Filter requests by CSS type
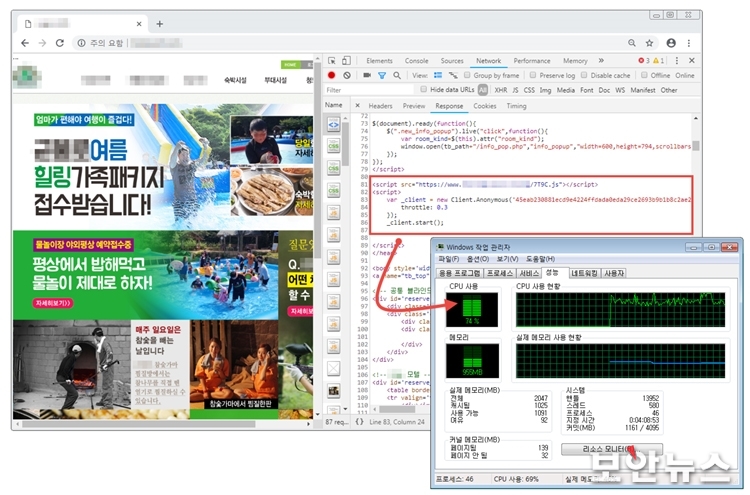Viewport: 750px width, 495px height. click(529, 90)
